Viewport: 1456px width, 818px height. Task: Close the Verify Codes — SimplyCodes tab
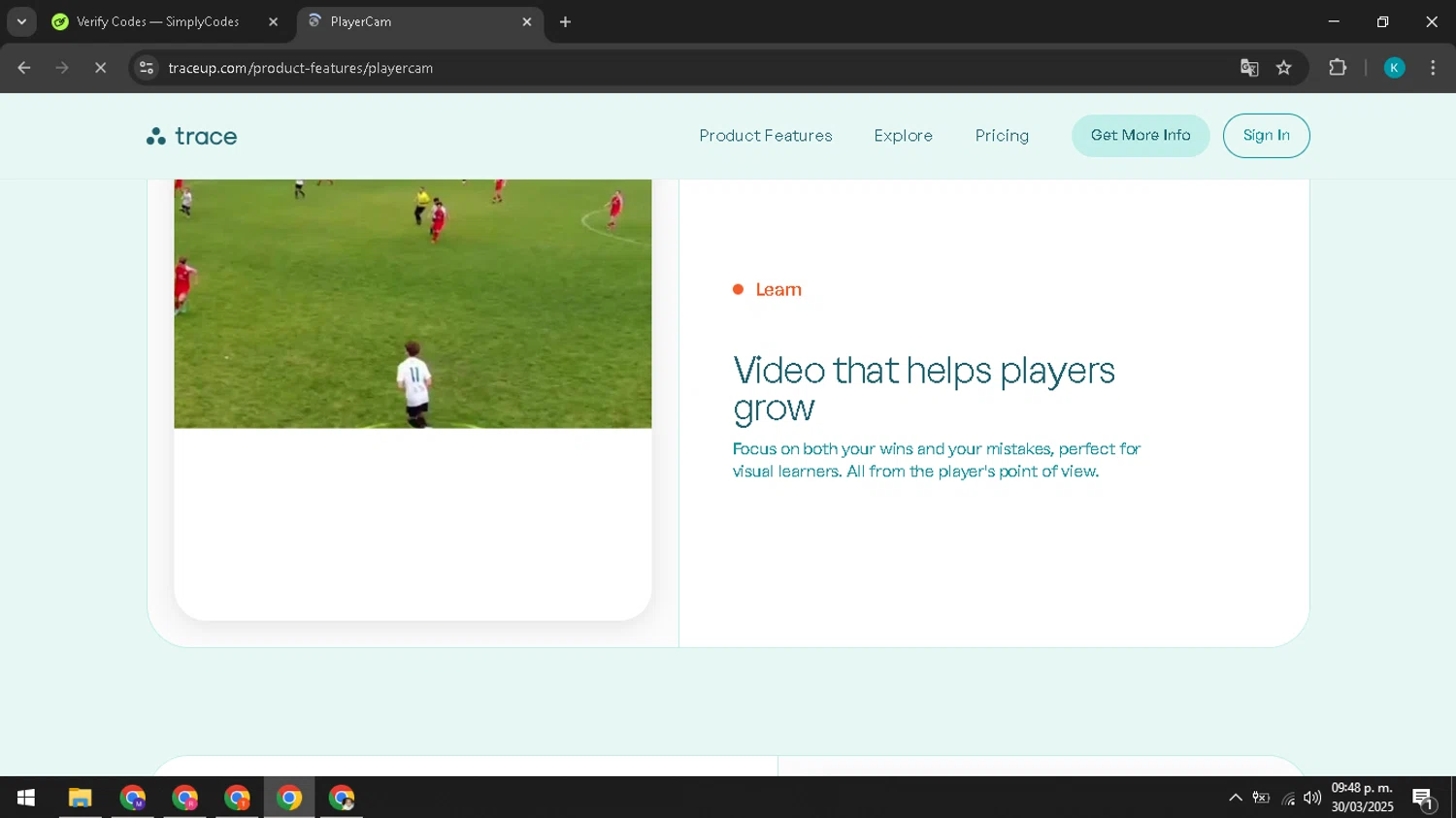pyautogui.click(x=273, y=21)
